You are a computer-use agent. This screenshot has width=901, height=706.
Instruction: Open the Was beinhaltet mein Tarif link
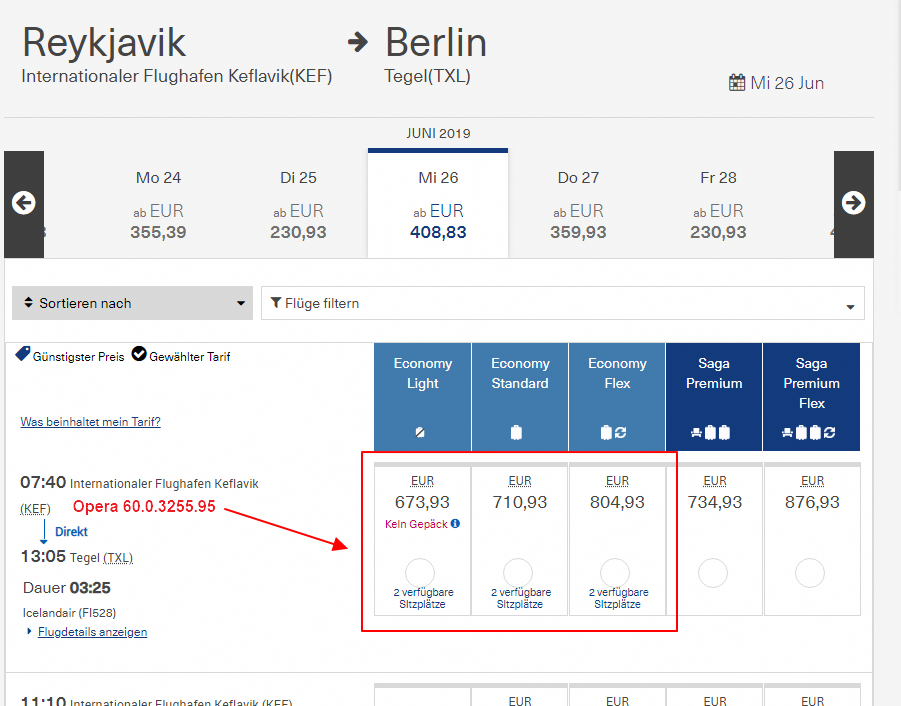(x=90, y=422)
